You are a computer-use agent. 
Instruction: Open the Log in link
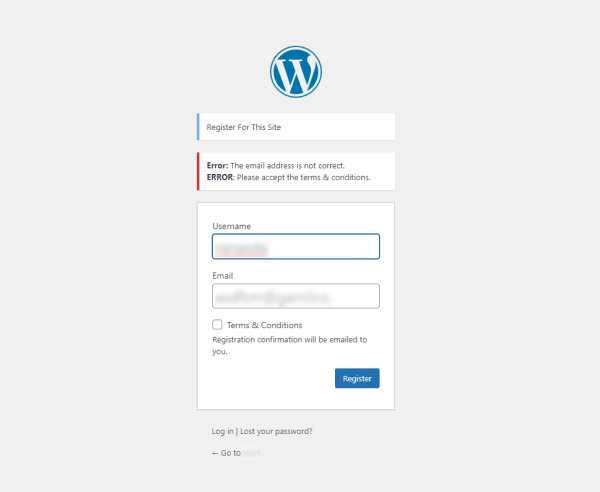point(222,431)
